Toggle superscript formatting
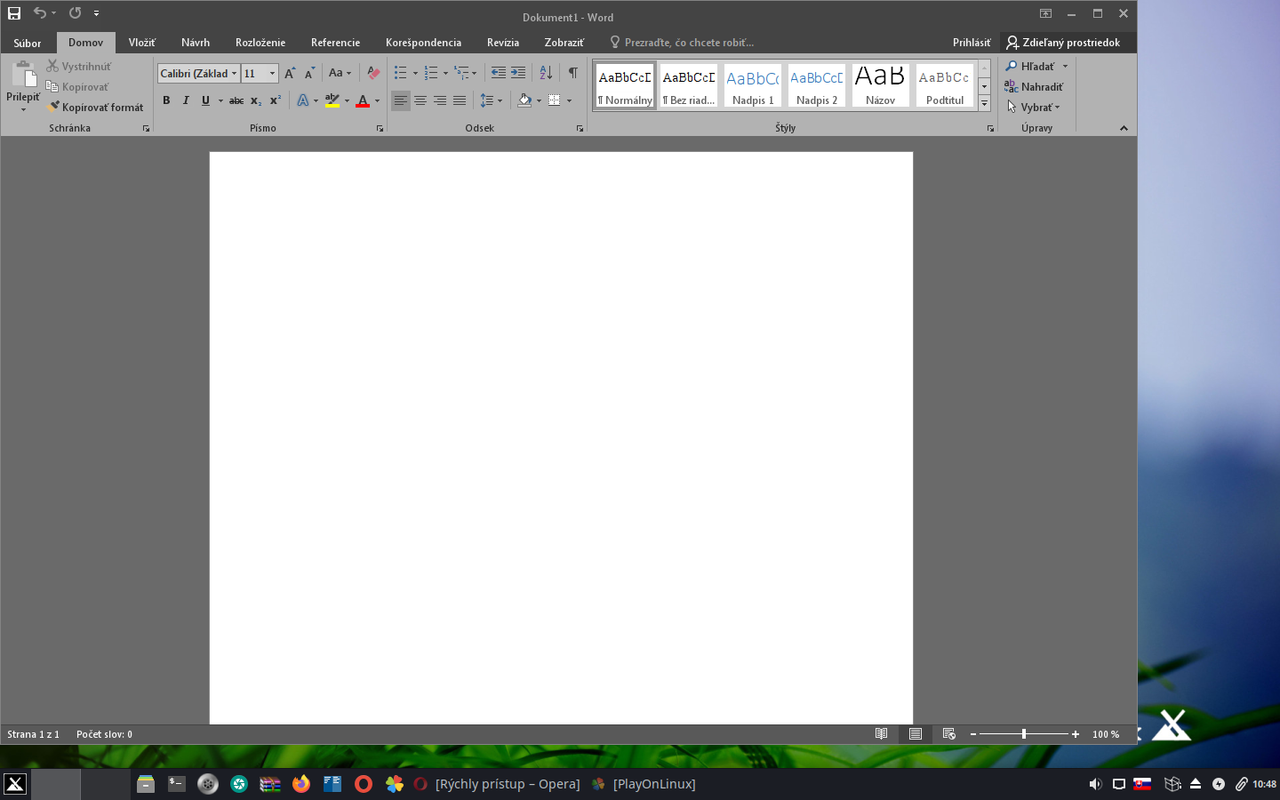This screenshot has height=800, width=1280. click(x=275, y=100)
